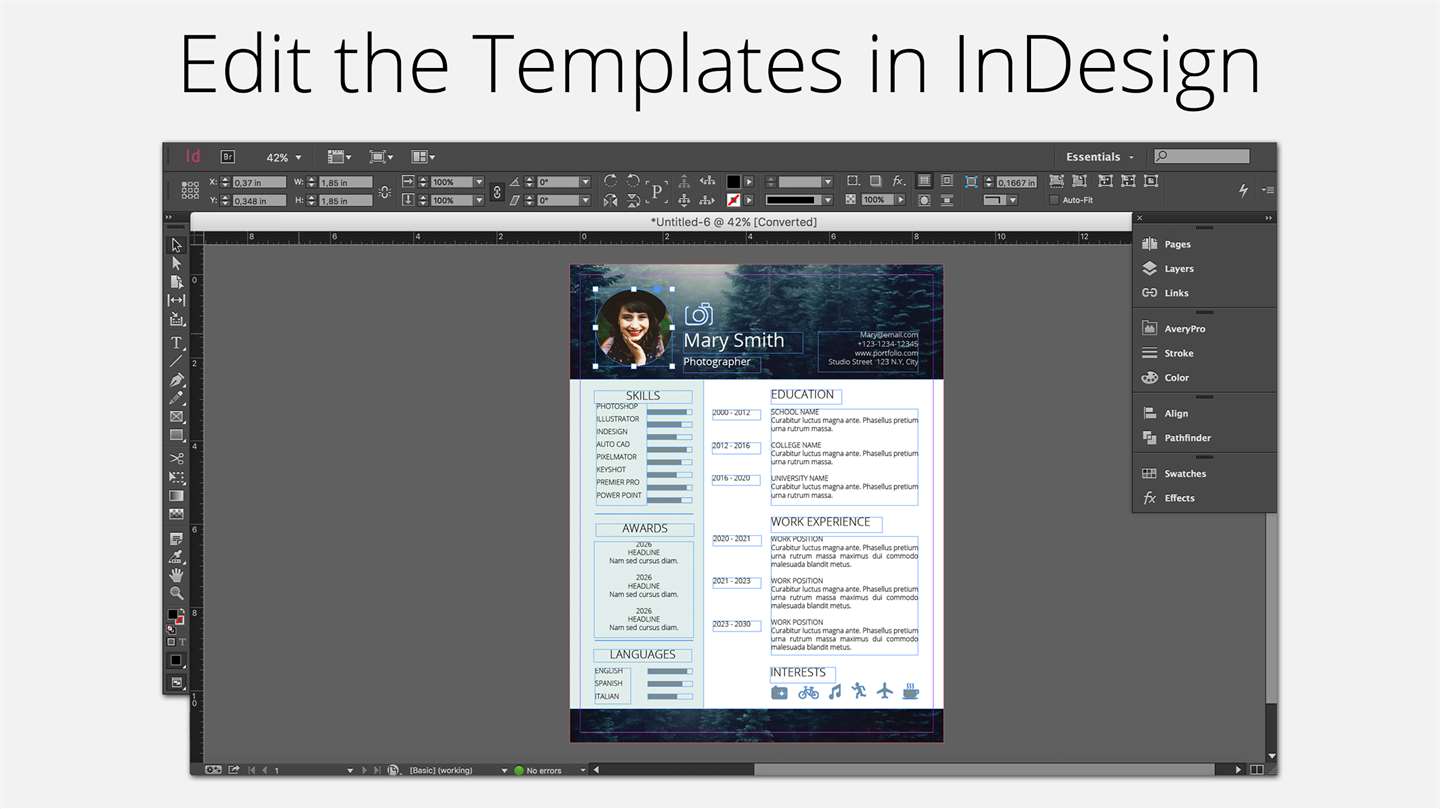Select the Note tool

(x=176, y=539)
